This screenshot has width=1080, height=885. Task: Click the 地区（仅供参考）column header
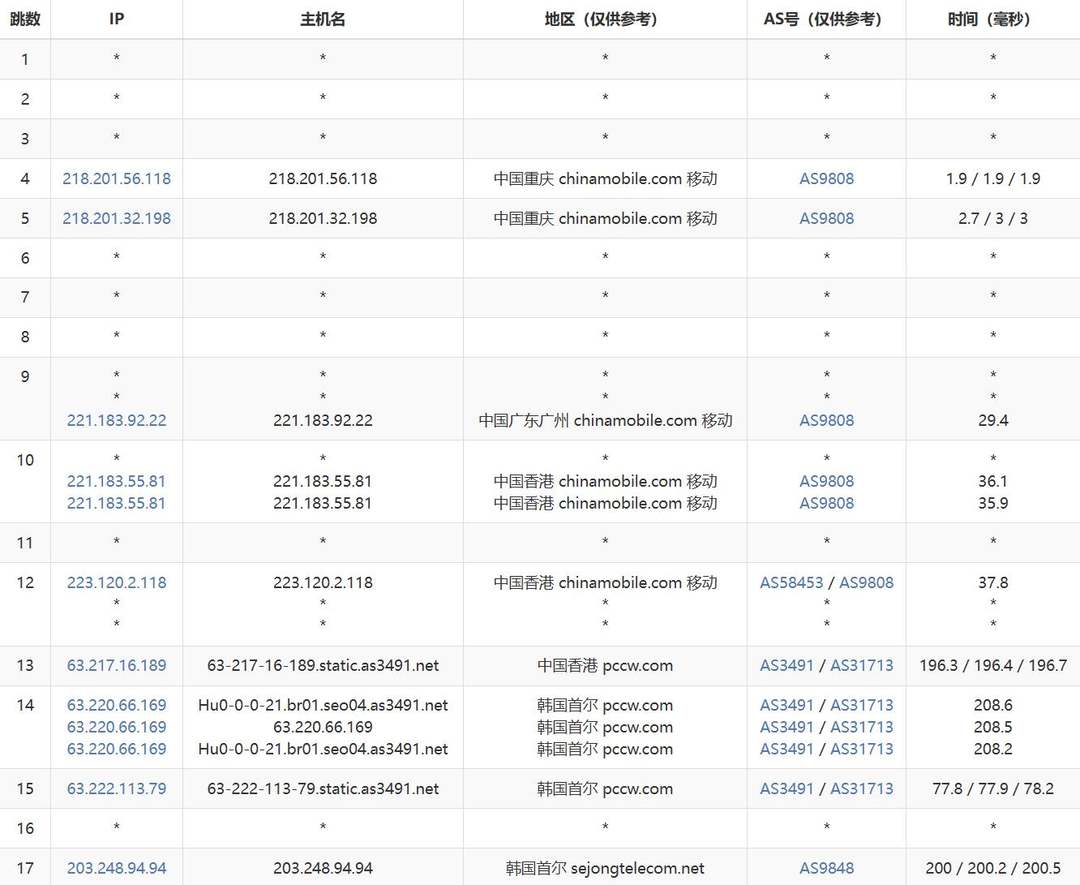605,19
